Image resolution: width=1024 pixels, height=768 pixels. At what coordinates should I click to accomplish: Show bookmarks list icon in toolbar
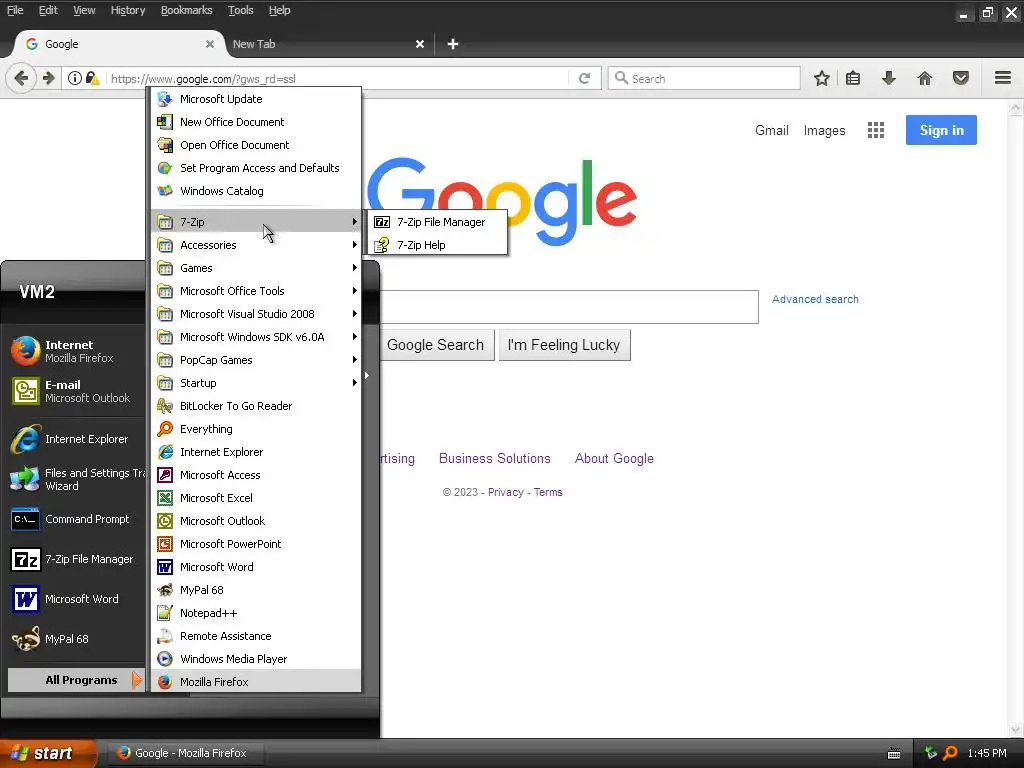853,78
